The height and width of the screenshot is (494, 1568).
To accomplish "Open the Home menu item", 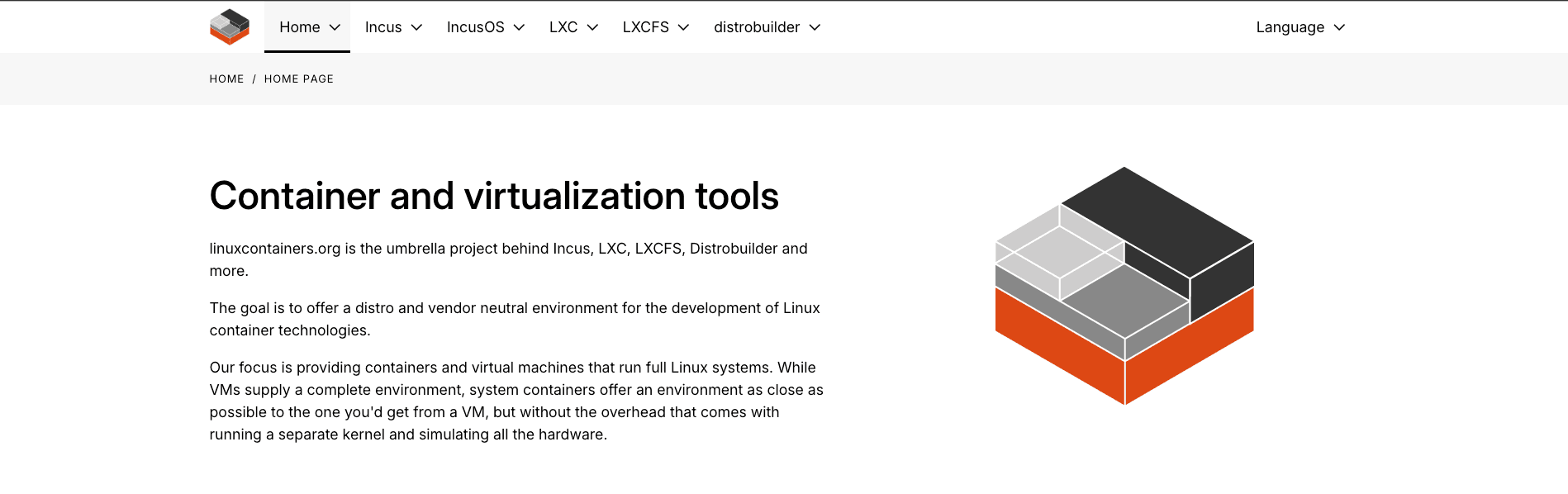I will [307, 27].
